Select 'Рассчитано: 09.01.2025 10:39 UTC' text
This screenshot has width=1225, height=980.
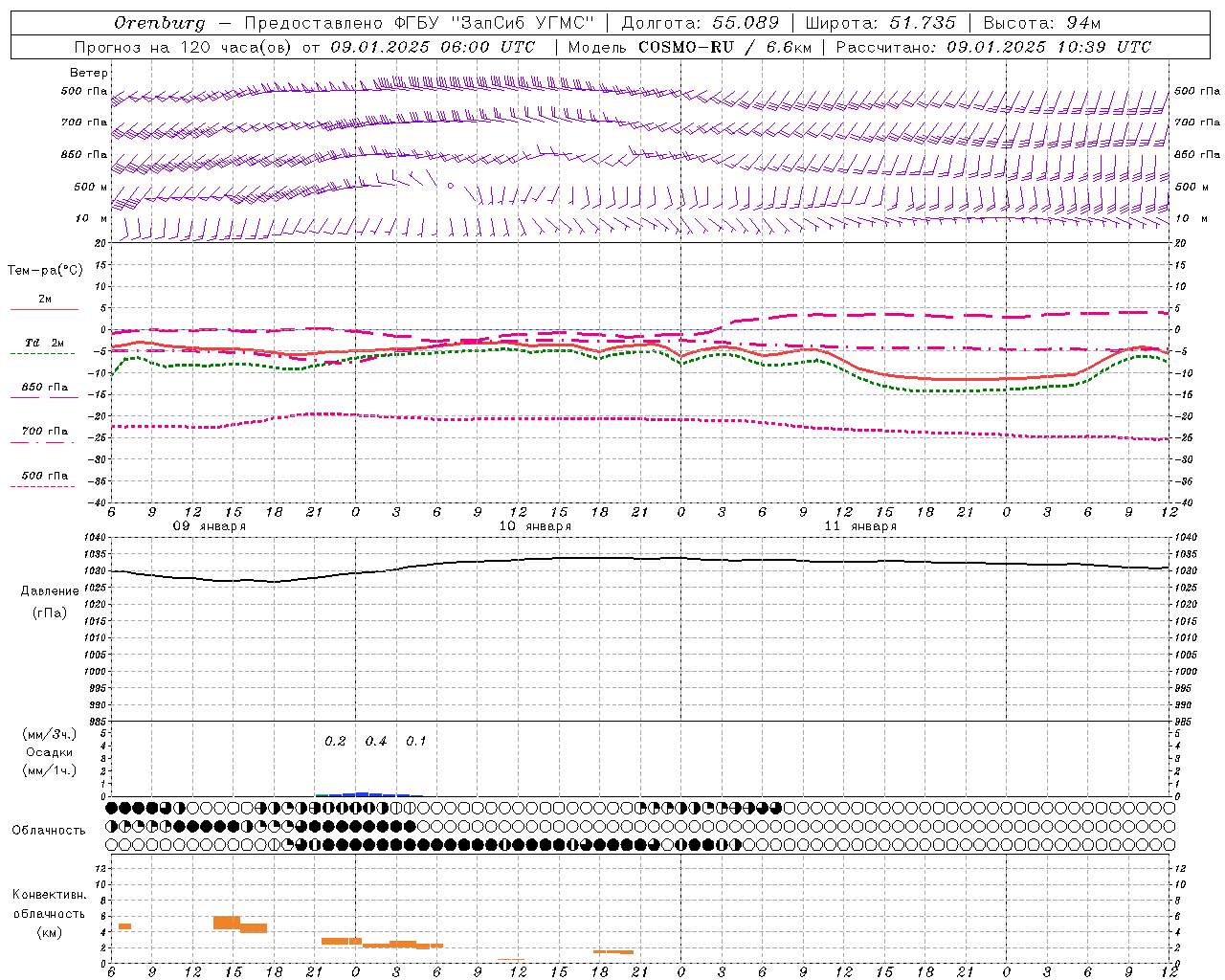tap(993, 47)
